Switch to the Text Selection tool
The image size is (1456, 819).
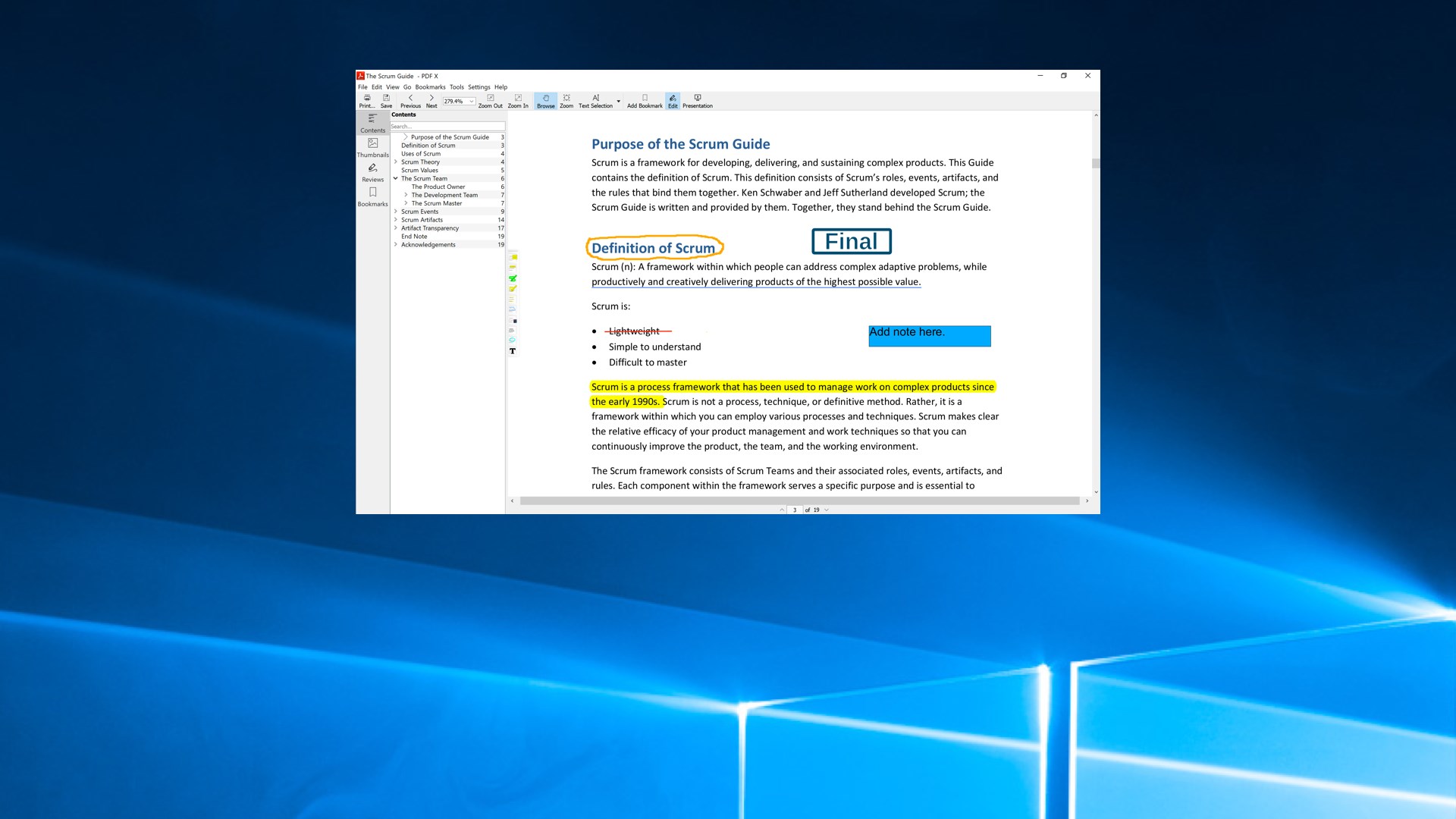(x=595, y=100)
